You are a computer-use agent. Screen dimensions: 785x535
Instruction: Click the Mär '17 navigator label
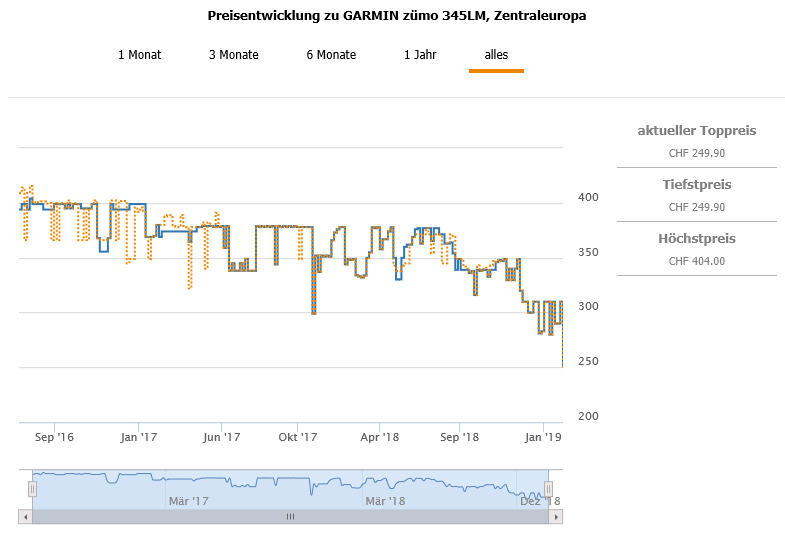pos(188,501)
